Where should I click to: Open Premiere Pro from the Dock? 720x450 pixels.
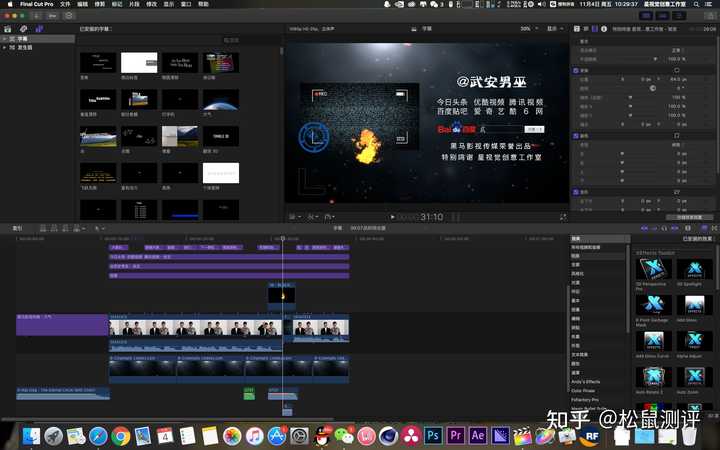(455, 436)
